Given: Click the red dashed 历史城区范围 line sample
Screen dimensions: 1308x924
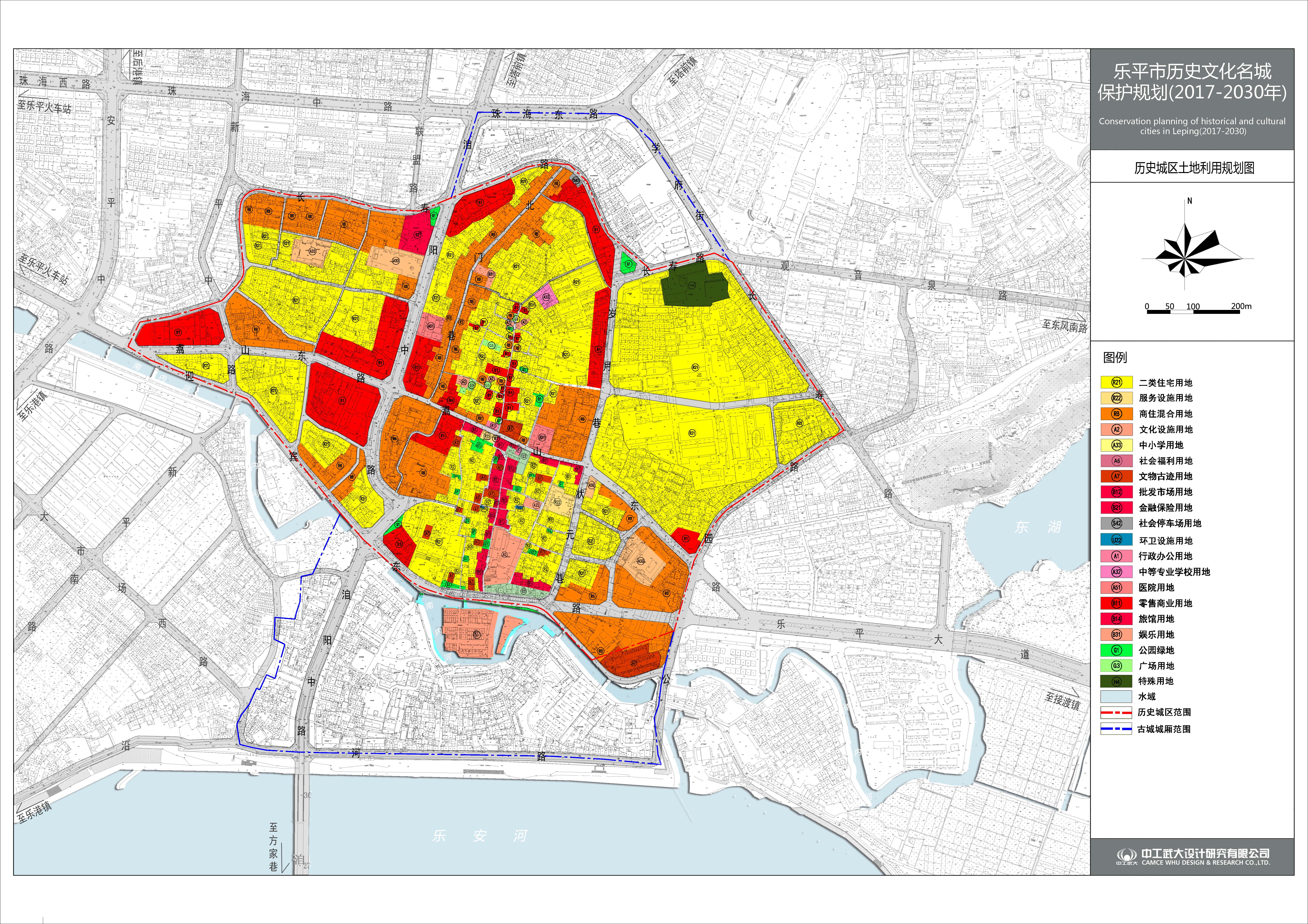Looking at the screenshot, I should (1116, 713).
